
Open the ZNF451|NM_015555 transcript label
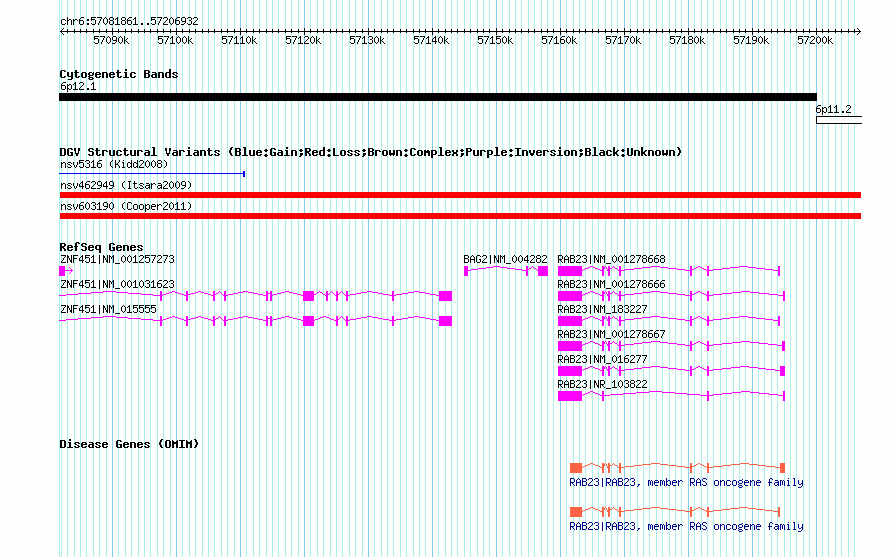(108, 309)
